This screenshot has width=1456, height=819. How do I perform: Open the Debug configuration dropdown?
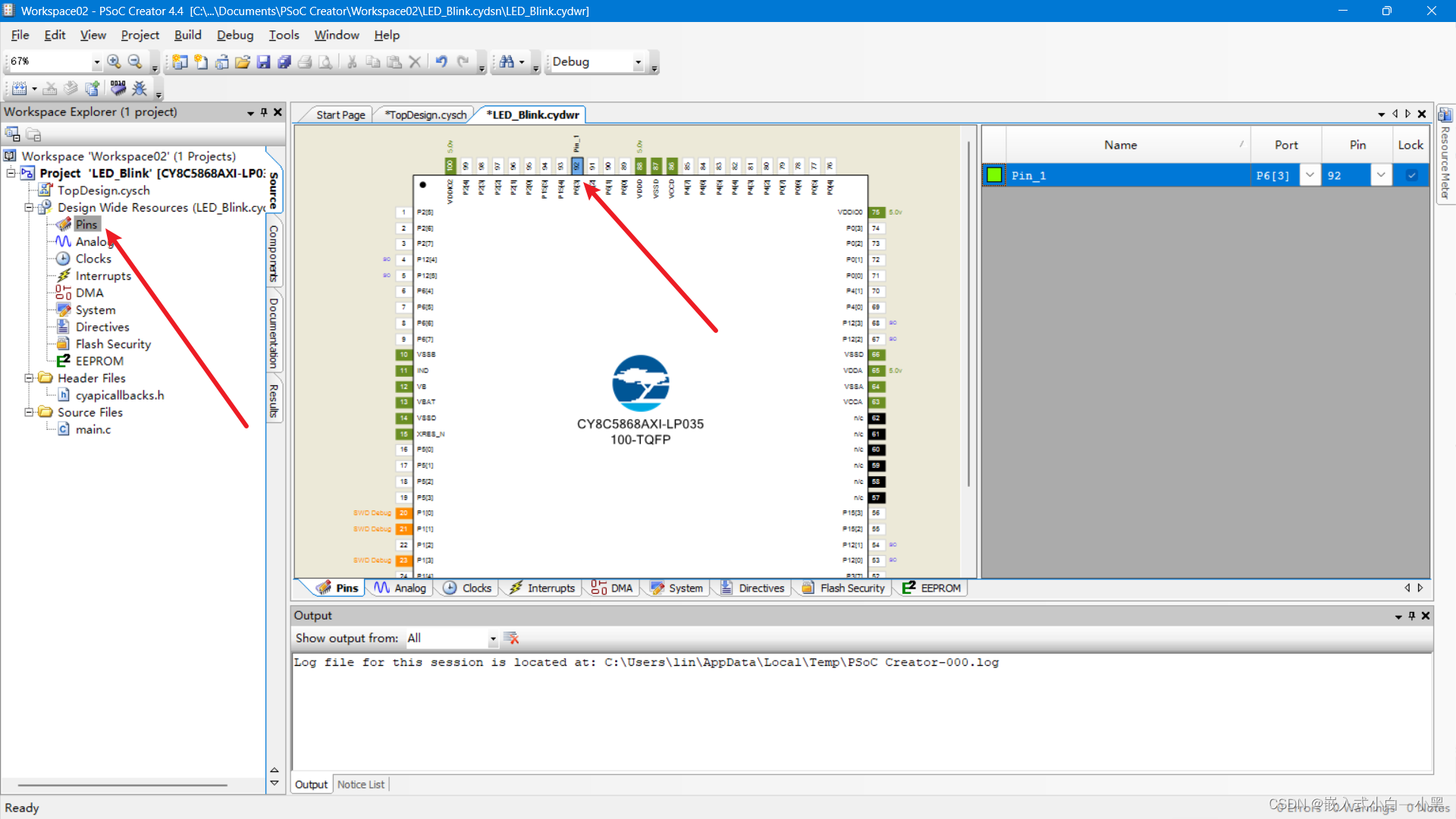point(638,62)
